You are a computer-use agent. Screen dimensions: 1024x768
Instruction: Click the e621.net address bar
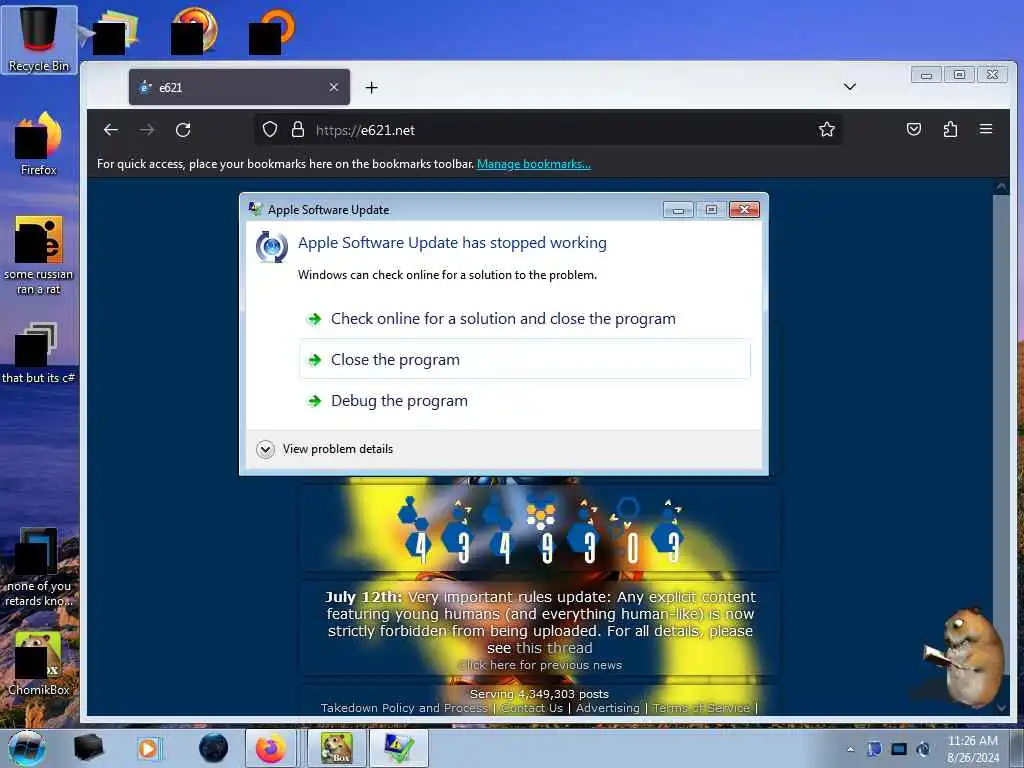click(x=549, y=130)
